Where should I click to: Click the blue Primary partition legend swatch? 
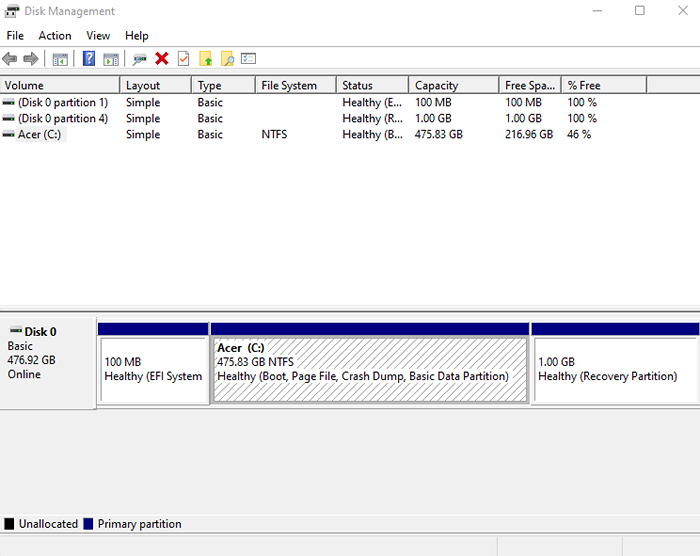pos(88,523)
